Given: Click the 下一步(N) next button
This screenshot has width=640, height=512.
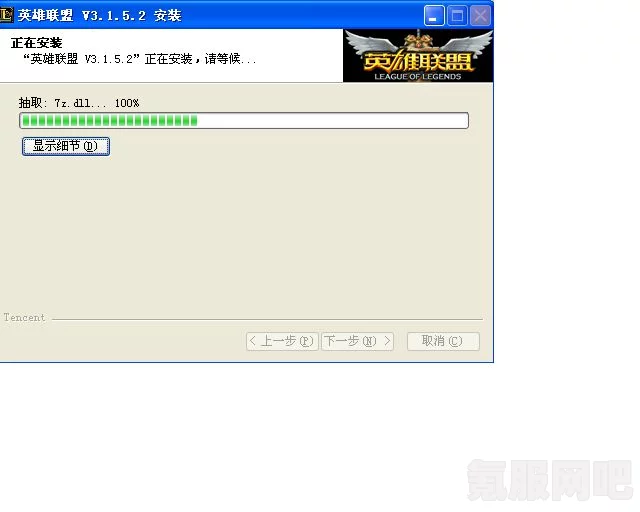Looking at the screenshot, I should tap(358, 341).
